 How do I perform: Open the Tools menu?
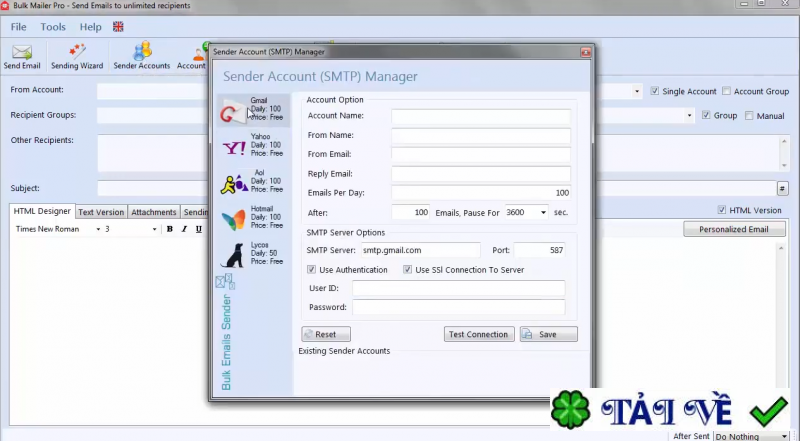(x=53, y=27)
